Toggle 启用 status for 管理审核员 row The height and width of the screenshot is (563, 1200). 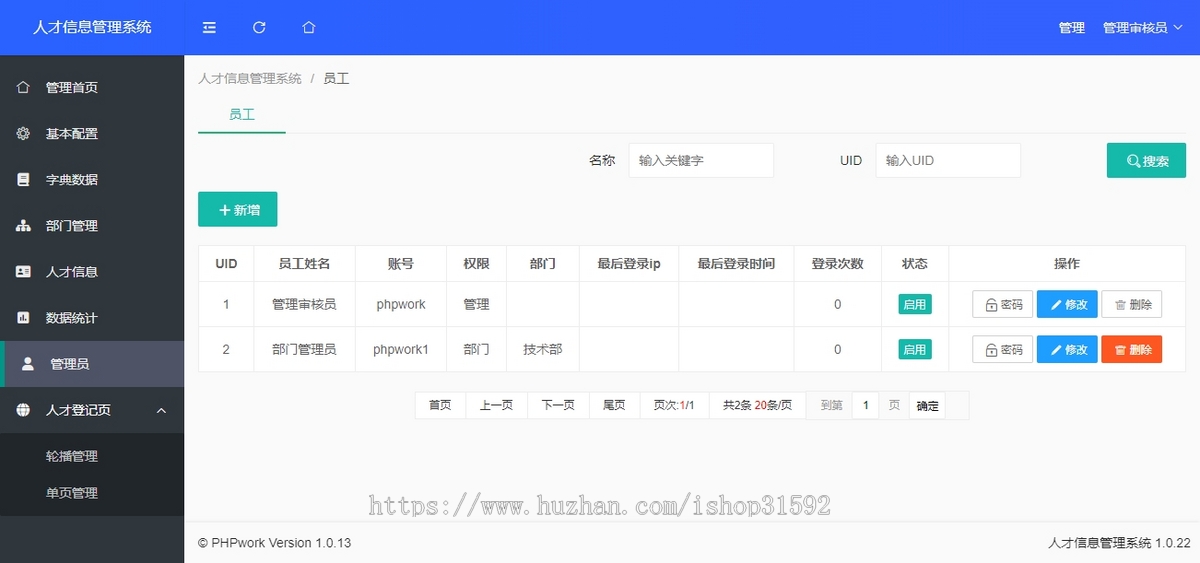coord(914,304)
